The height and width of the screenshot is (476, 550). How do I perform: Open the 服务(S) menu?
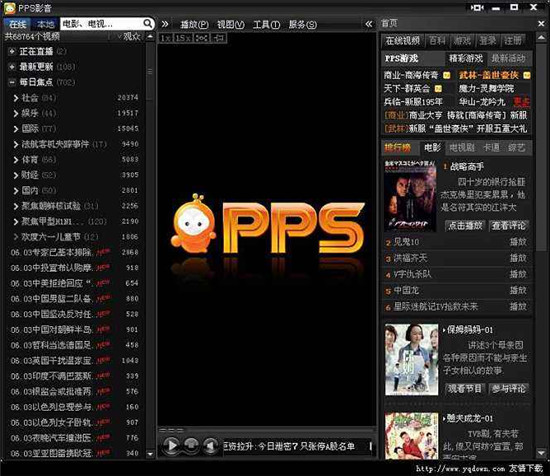point(303,24)
